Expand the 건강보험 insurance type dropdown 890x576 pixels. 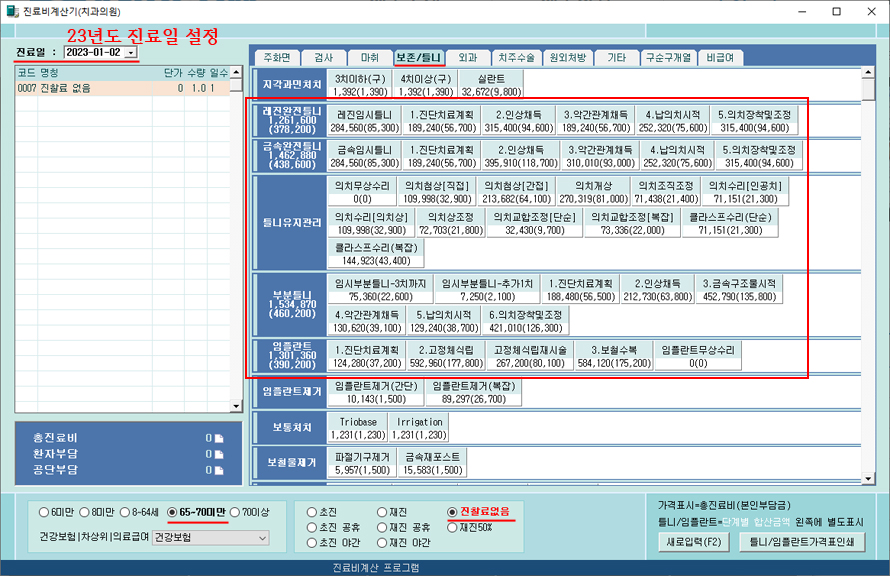[x=262, y=538]
